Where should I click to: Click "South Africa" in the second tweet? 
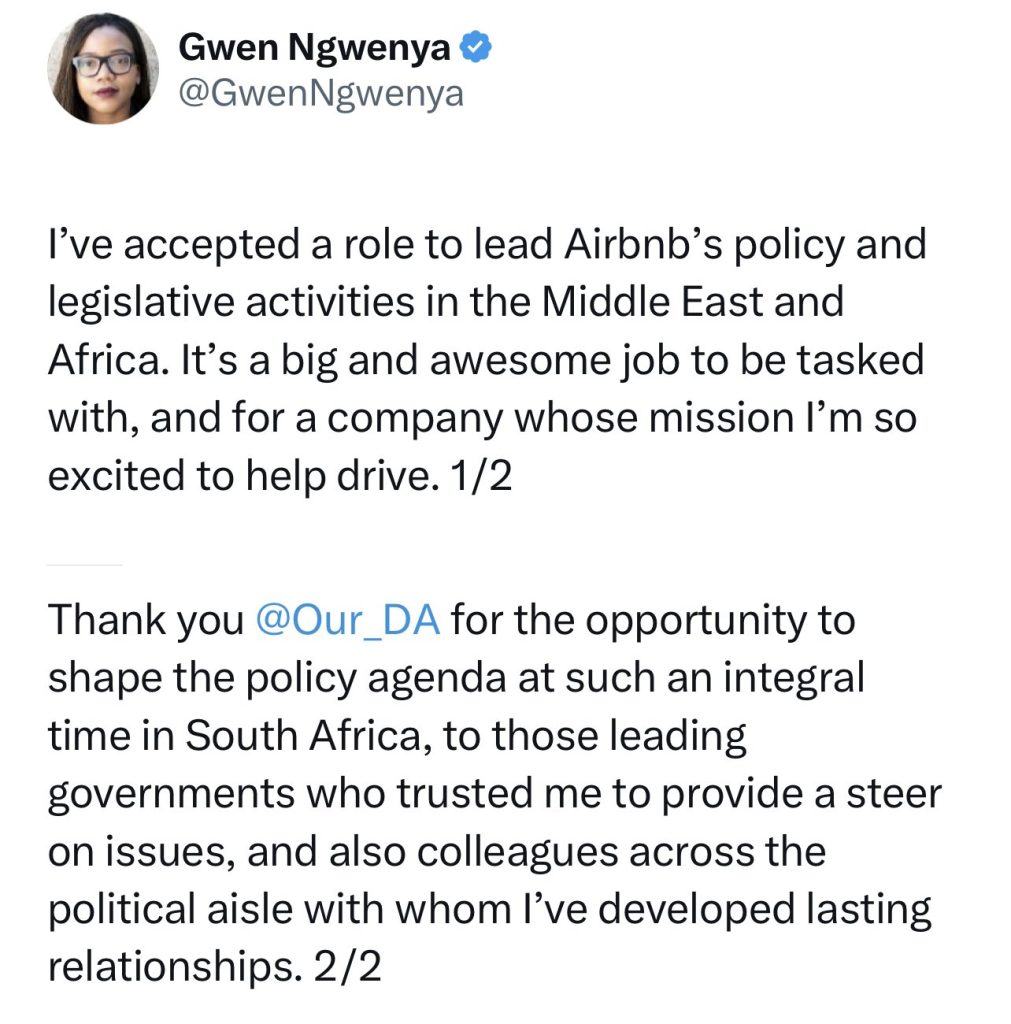click(293, 737)
